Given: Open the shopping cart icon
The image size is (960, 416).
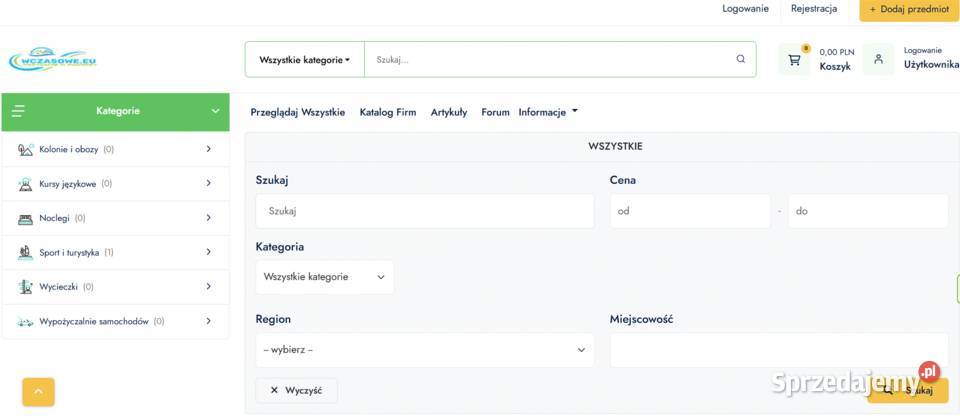Looking at the screenshot, I should click(x=795, y=59).
